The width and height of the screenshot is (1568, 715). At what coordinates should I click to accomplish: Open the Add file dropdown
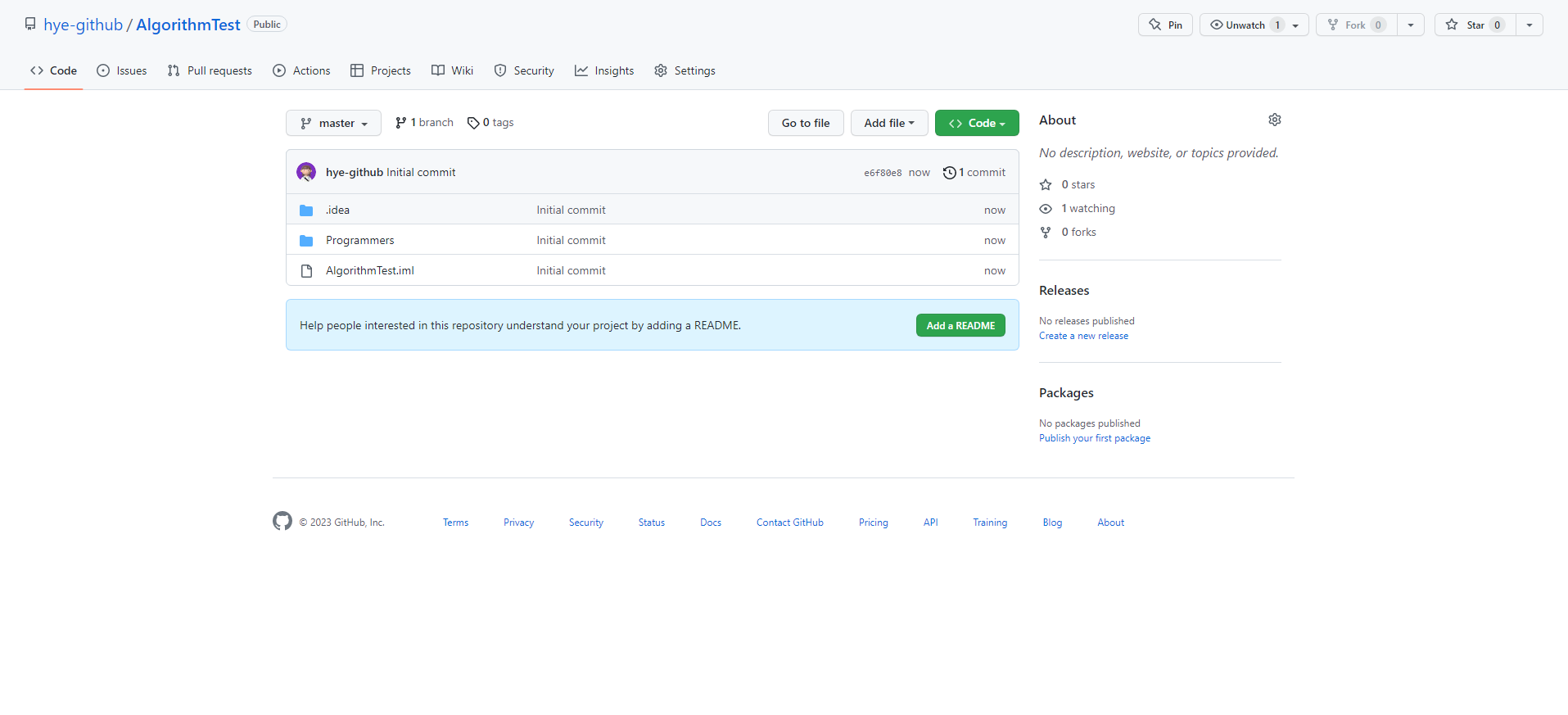(x=889, y=123)
